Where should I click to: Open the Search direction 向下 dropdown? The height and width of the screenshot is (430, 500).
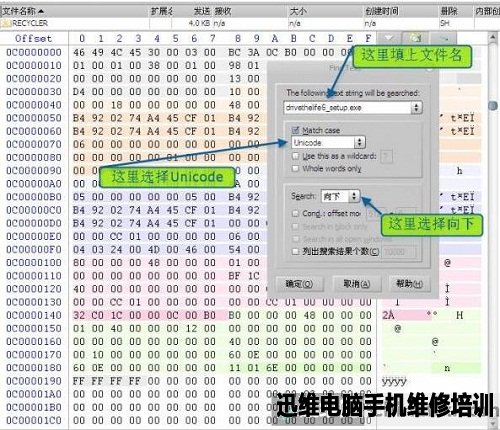[340, 196]
